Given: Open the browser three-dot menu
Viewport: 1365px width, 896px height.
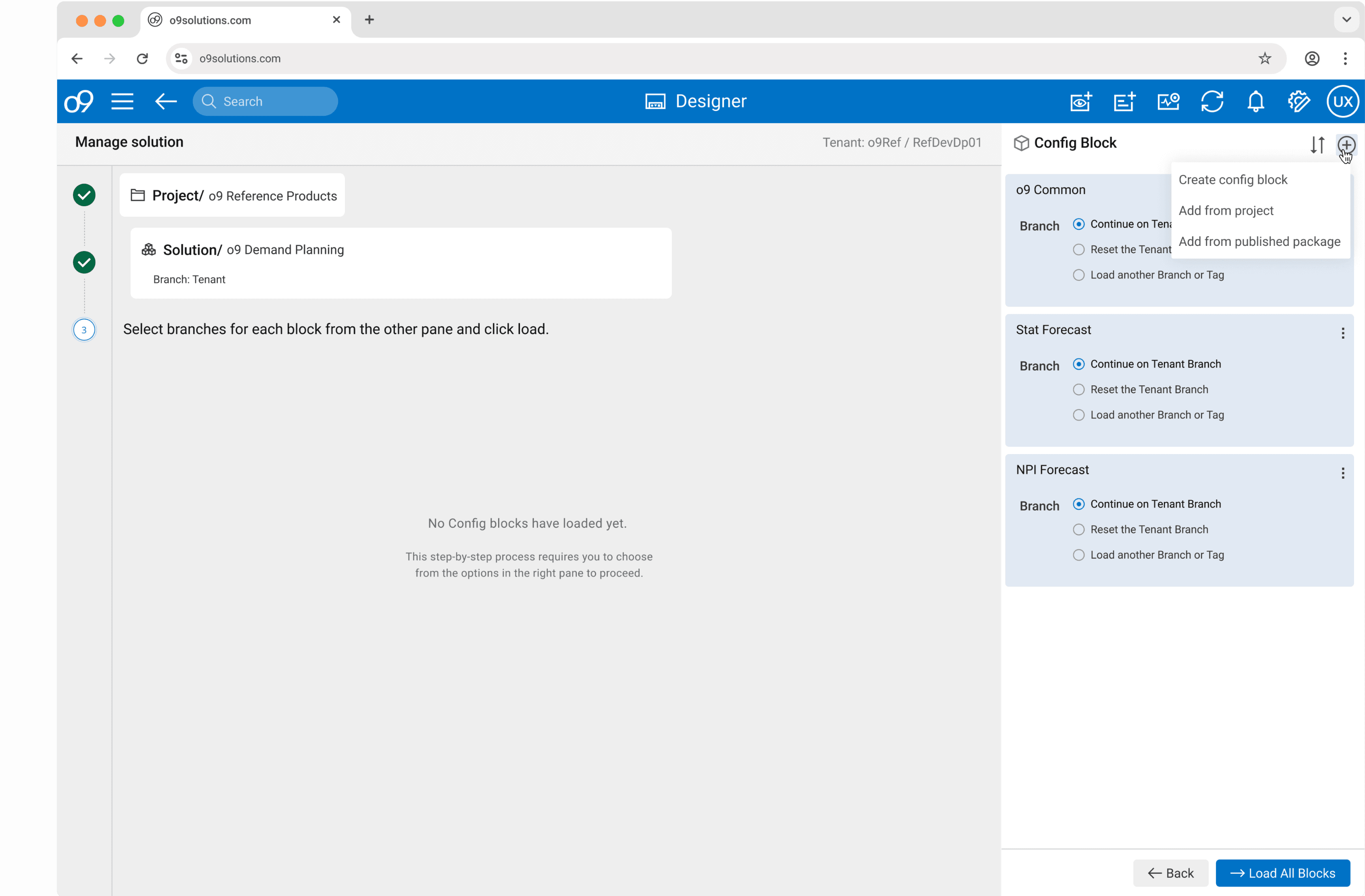Looking at the screenshot, I should point(1345,58).
